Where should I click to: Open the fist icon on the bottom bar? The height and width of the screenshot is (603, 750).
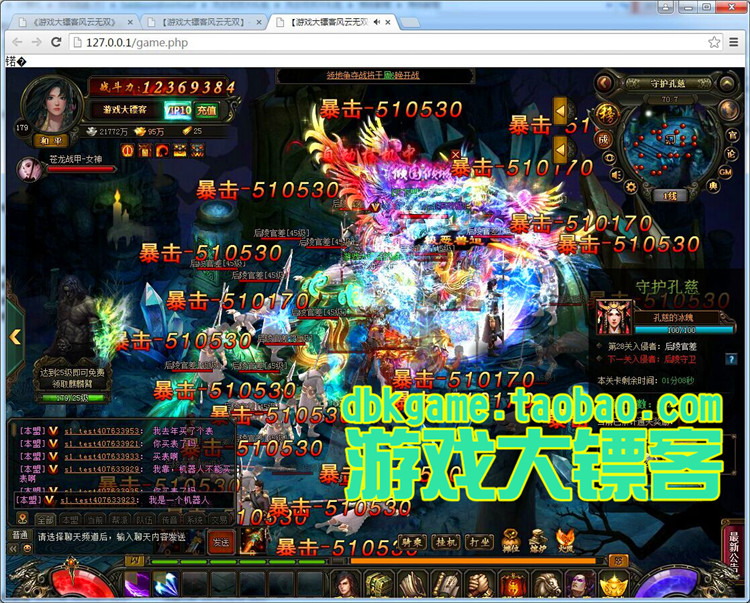[x=480, y=584]
